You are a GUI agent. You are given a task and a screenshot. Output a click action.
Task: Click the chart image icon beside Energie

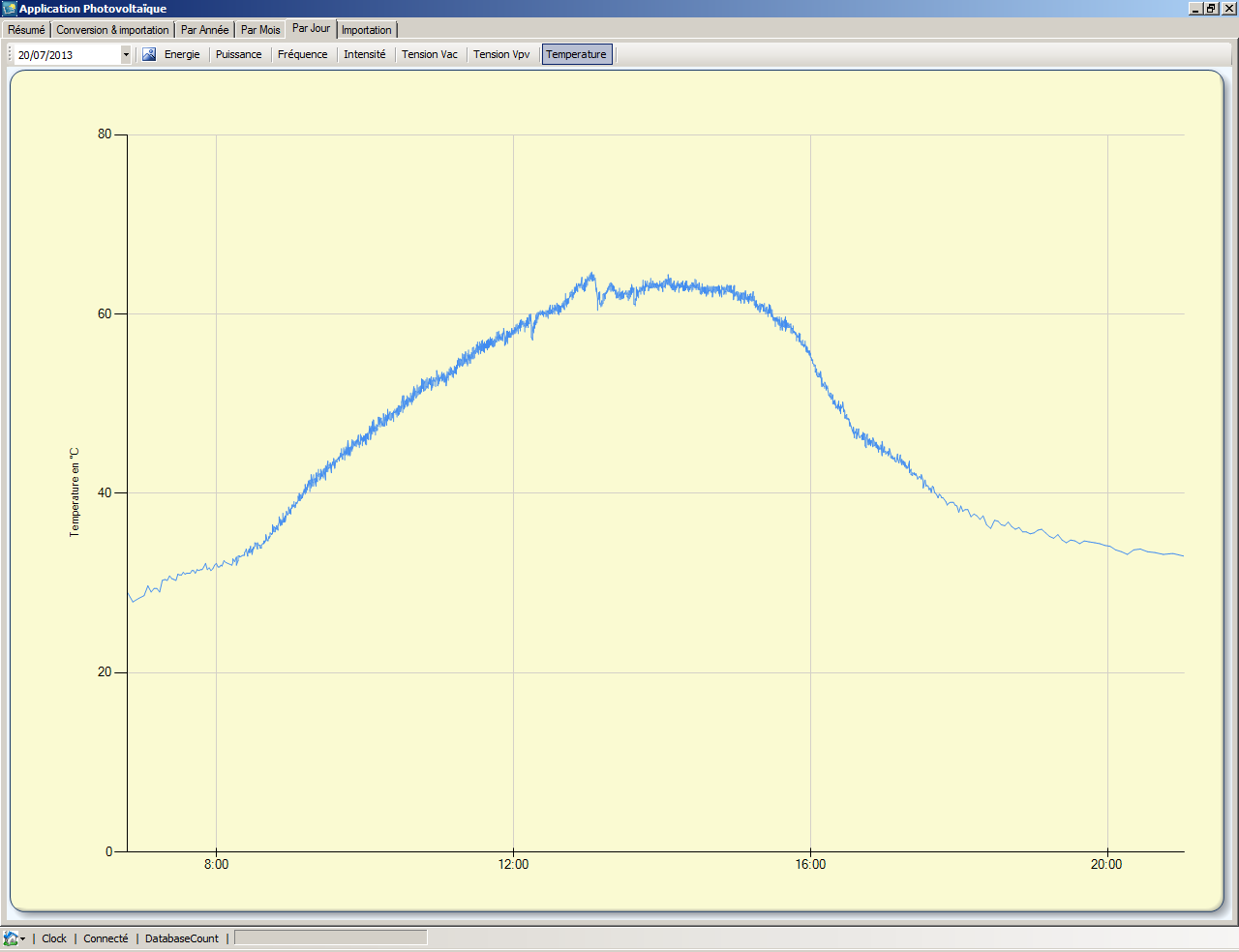tap(149, 54)
